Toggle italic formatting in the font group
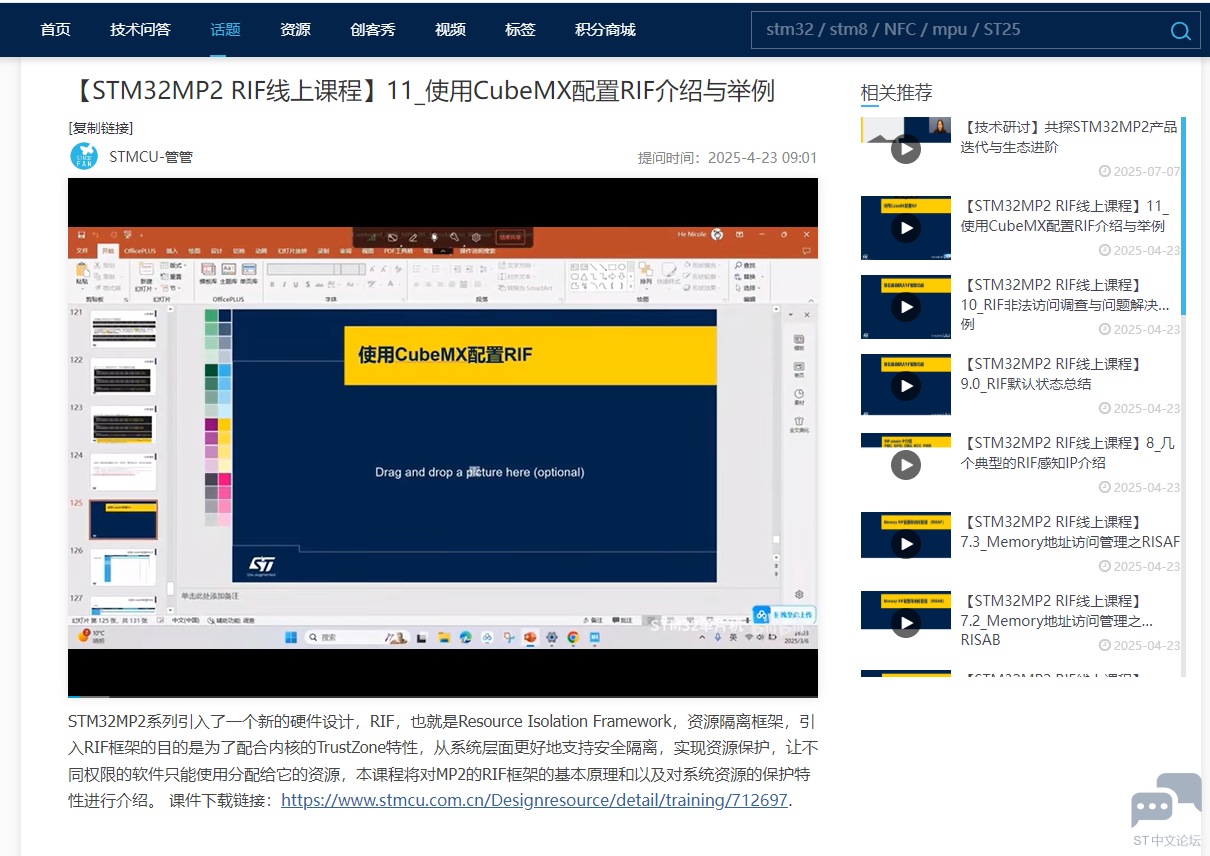Screen dimensions: 1210x856 [284, 283]
